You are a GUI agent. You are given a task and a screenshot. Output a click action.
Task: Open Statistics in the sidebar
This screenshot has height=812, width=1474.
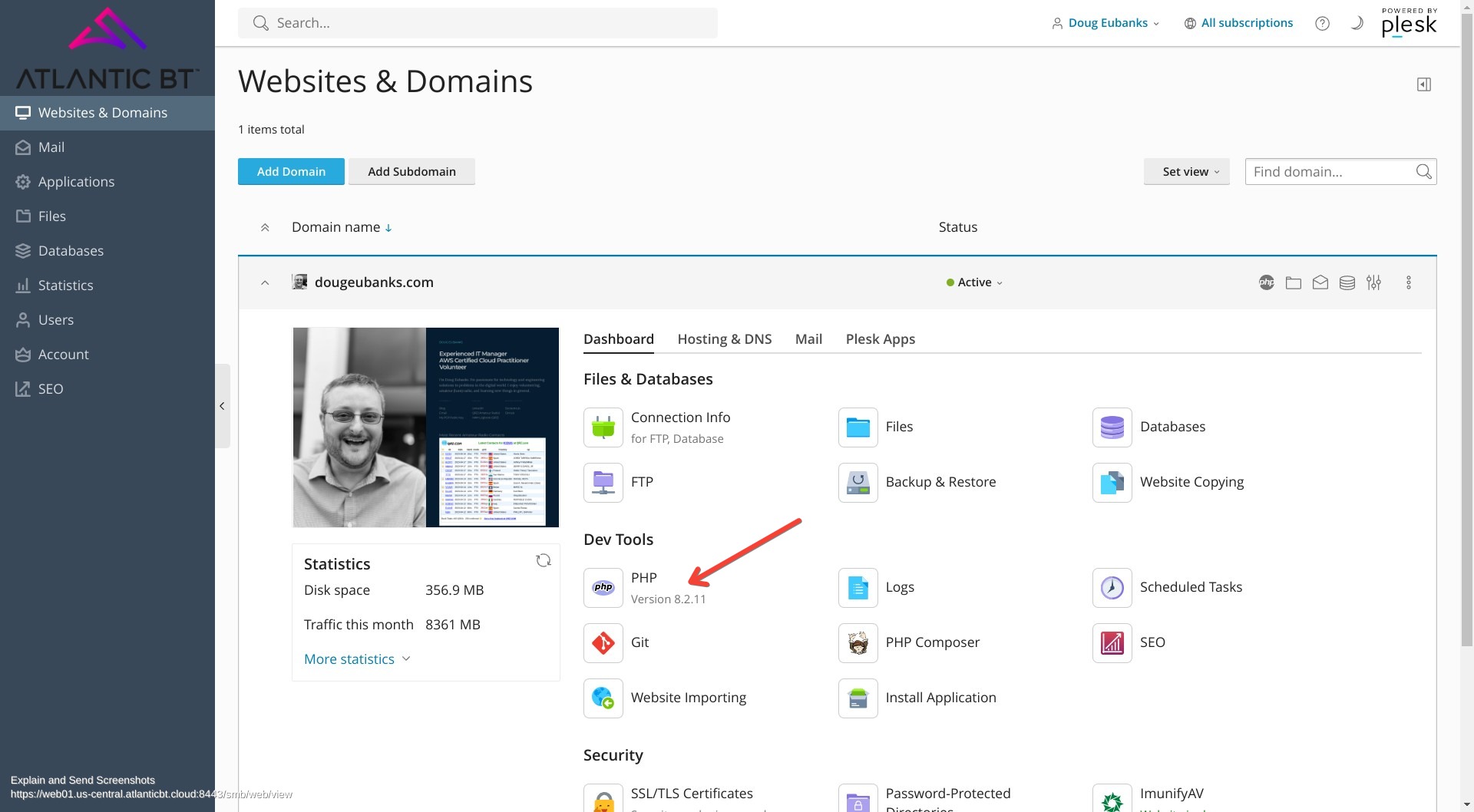point(107,286)
